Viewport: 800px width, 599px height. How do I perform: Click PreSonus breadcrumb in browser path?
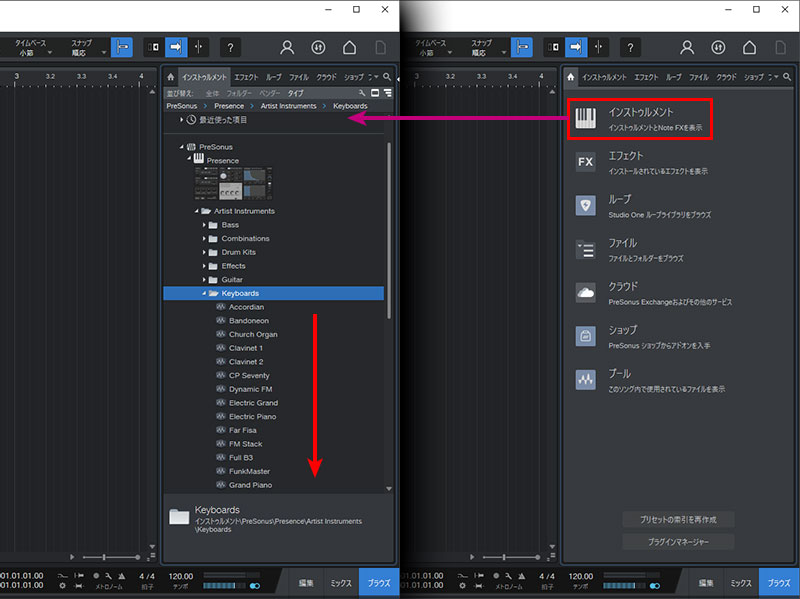pos(182,106)
